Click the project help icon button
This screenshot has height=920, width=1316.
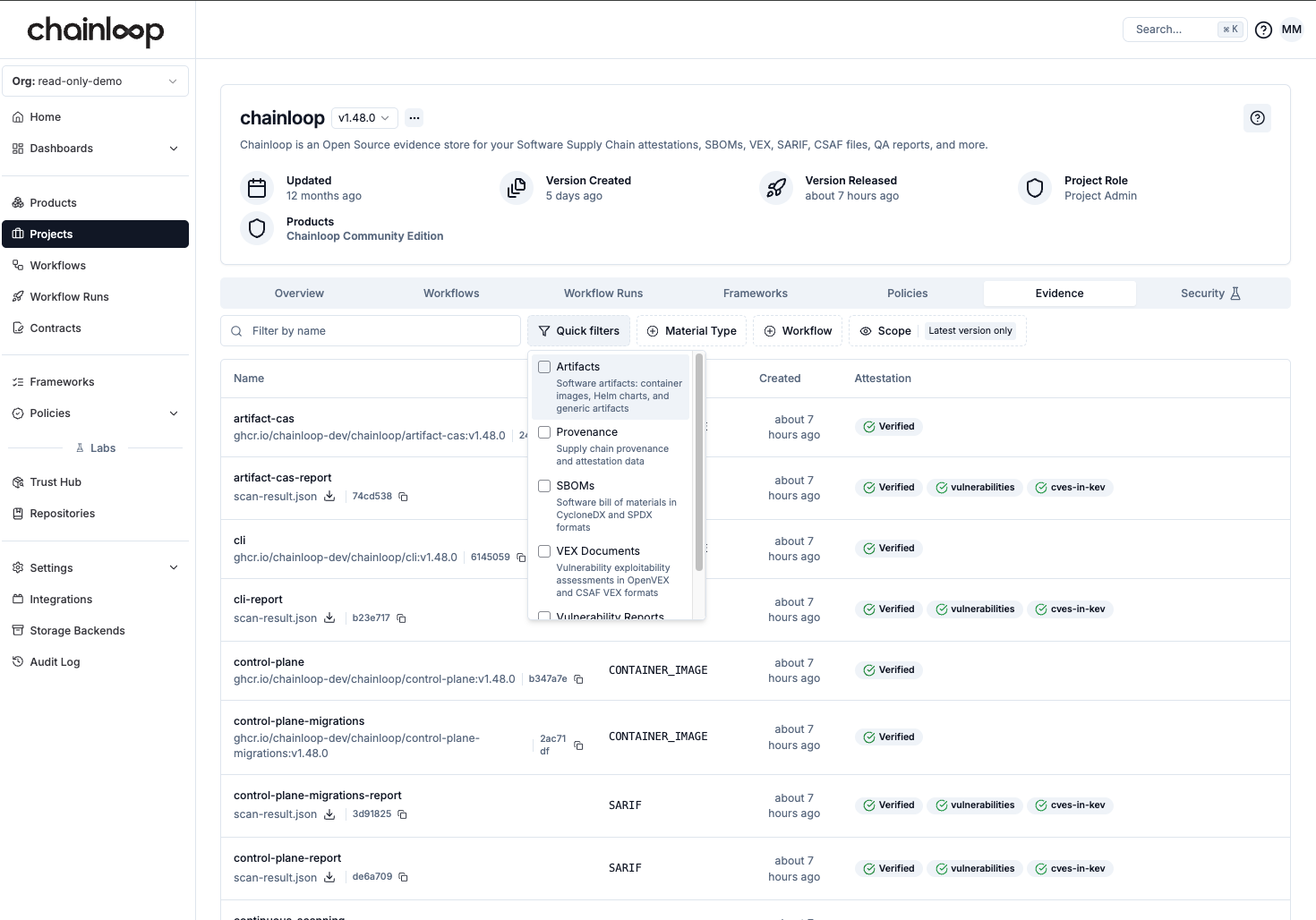click(1257, 118)
